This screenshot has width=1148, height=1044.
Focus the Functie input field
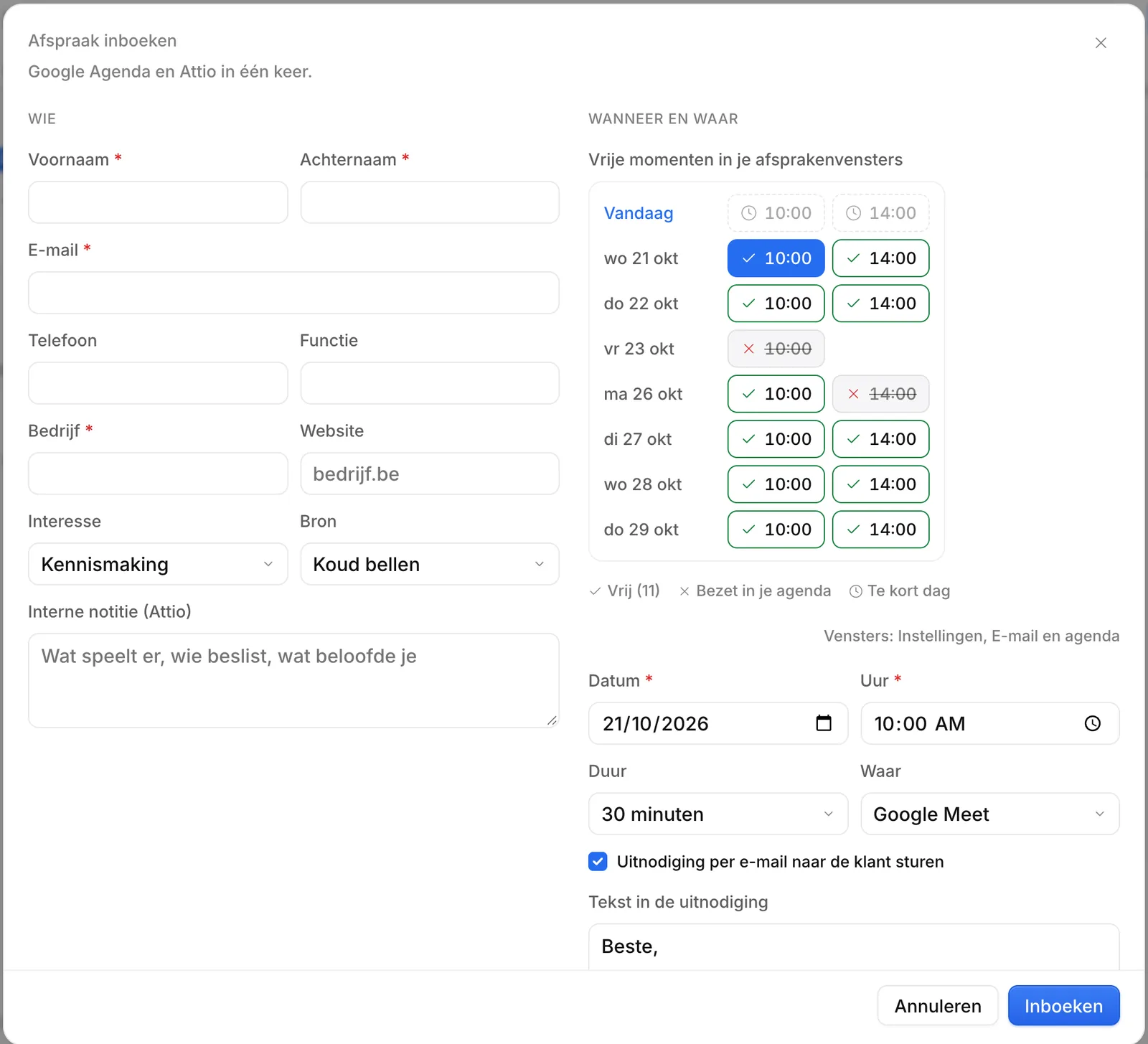point(430,383)
